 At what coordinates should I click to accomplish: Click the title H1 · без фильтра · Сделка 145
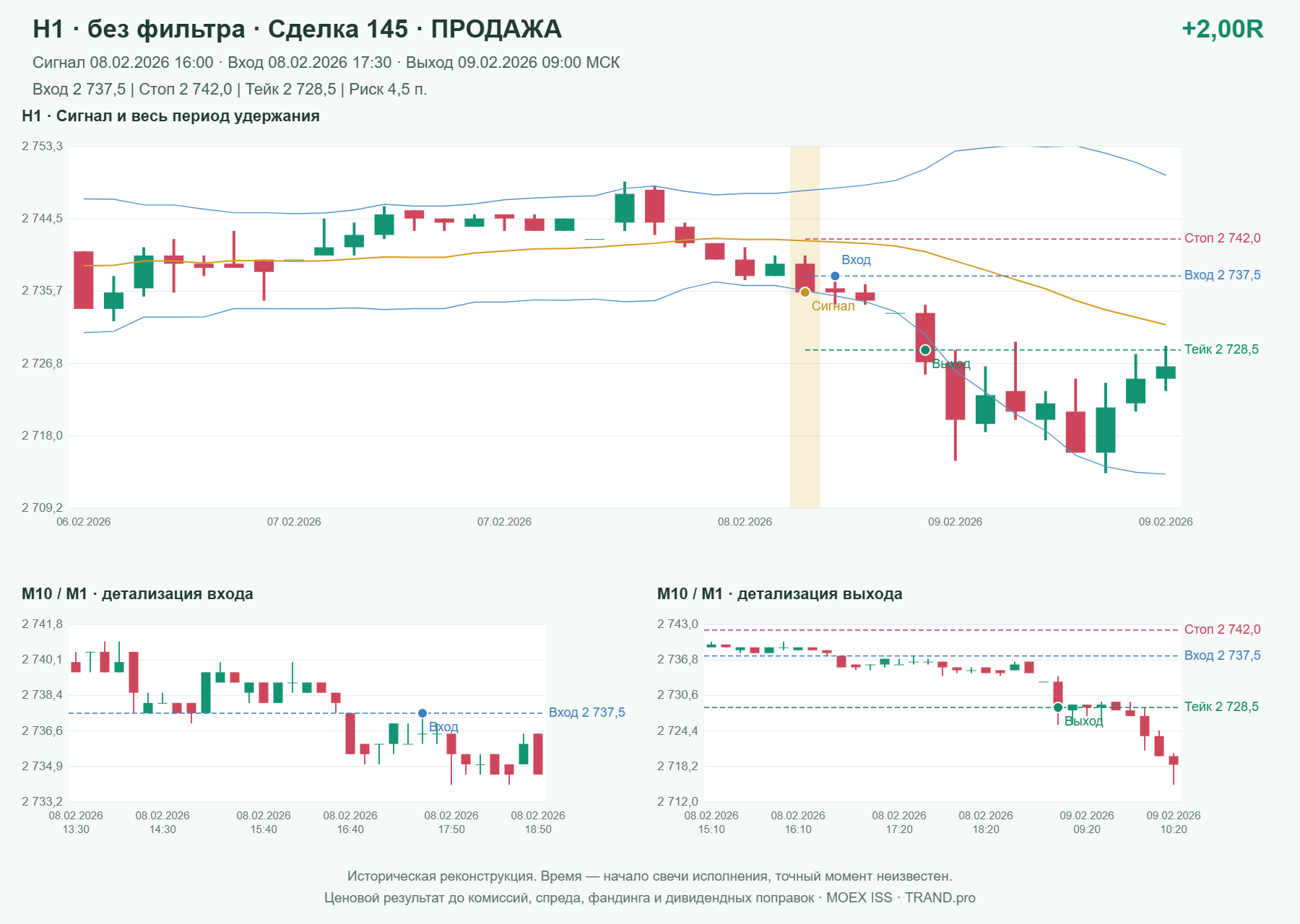pyautogui.click(x=220, y=29)
